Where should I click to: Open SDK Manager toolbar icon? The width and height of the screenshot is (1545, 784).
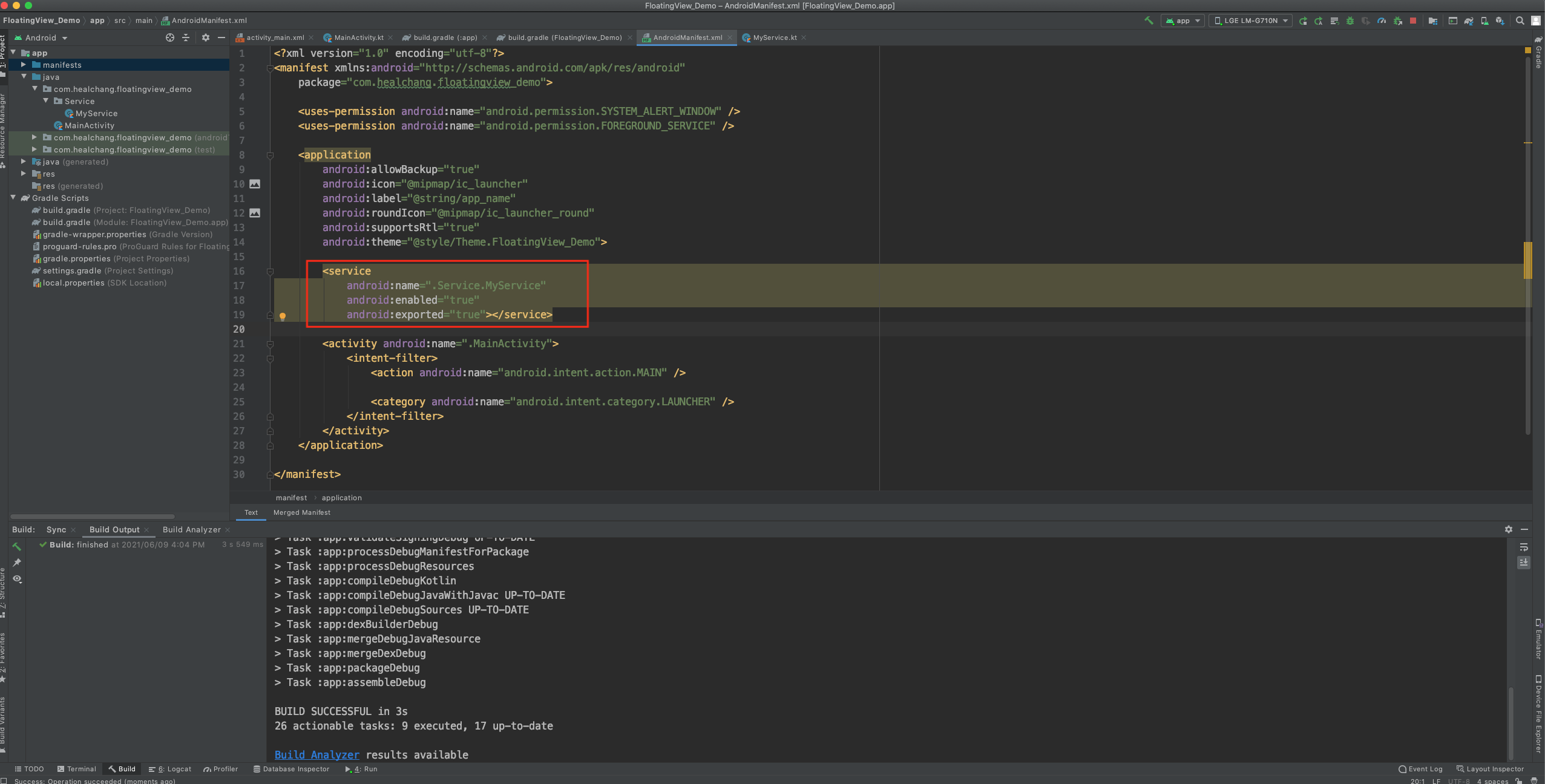1500,21
